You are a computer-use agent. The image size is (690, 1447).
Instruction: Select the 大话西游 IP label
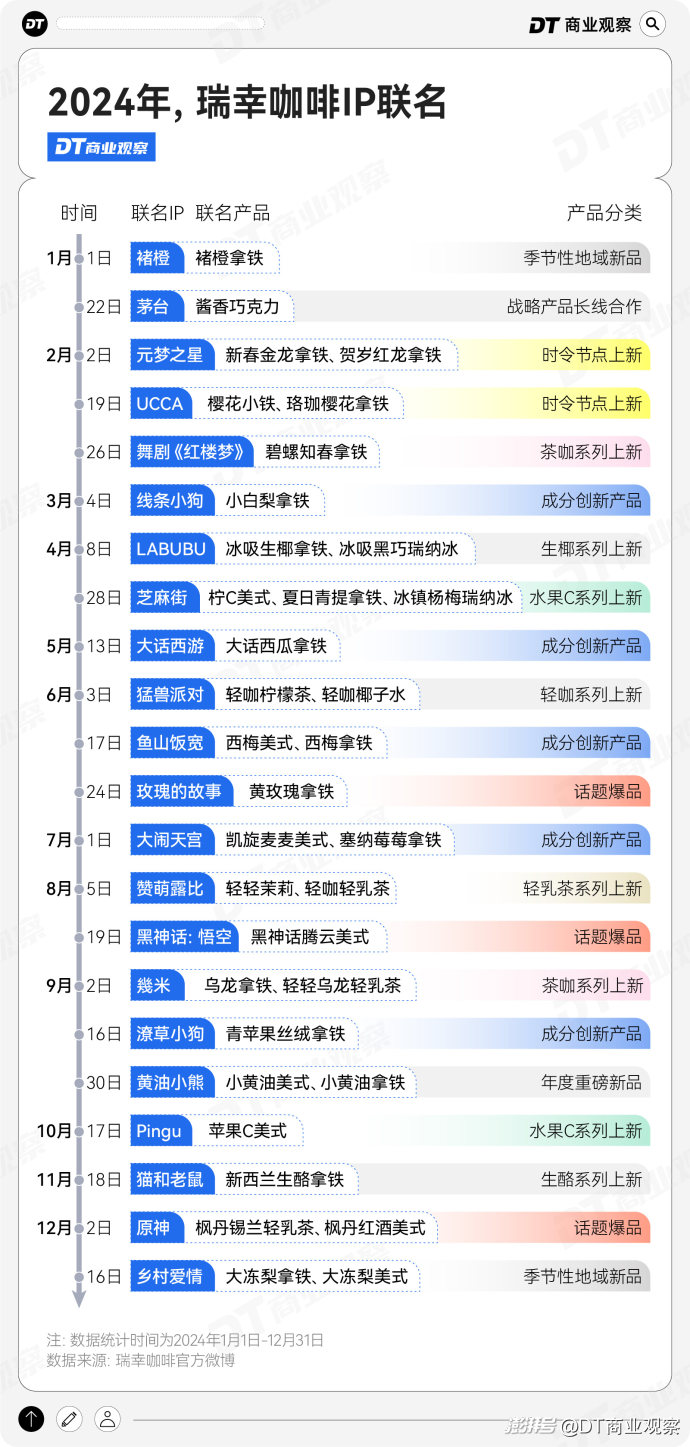[170, 646]
